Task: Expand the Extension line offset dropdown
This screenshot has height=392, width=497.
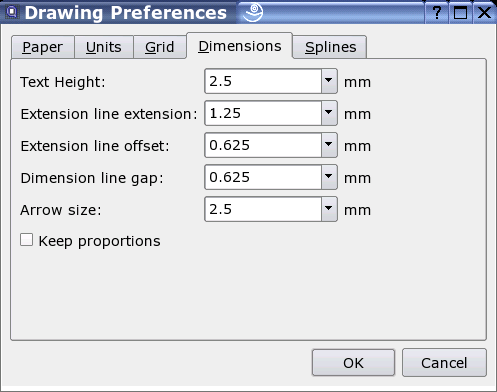Action: [x=329, y=145]
